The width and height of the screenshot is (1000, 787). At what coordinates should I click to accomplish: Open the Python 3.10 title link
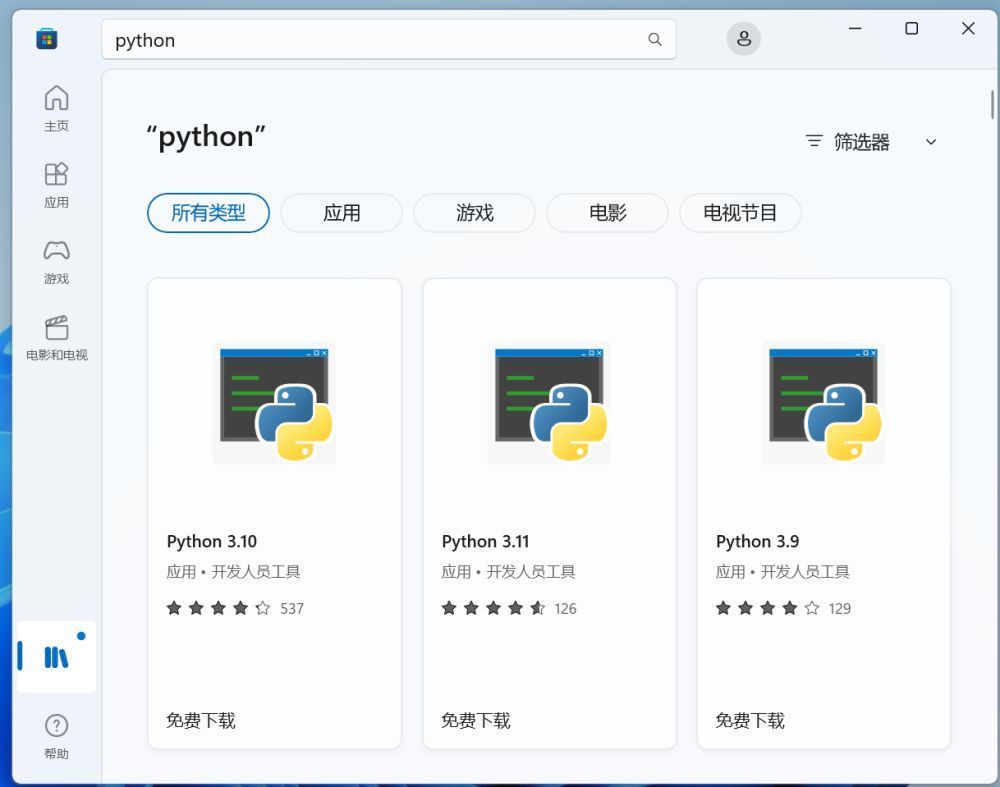pyautogui.click(x=212, y=541)
